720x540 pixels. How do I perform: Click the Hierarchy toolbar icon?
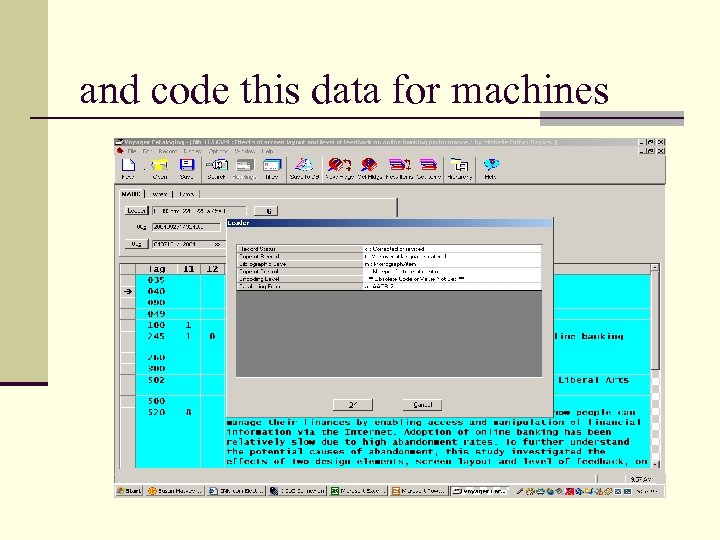[x=460, y=169]
